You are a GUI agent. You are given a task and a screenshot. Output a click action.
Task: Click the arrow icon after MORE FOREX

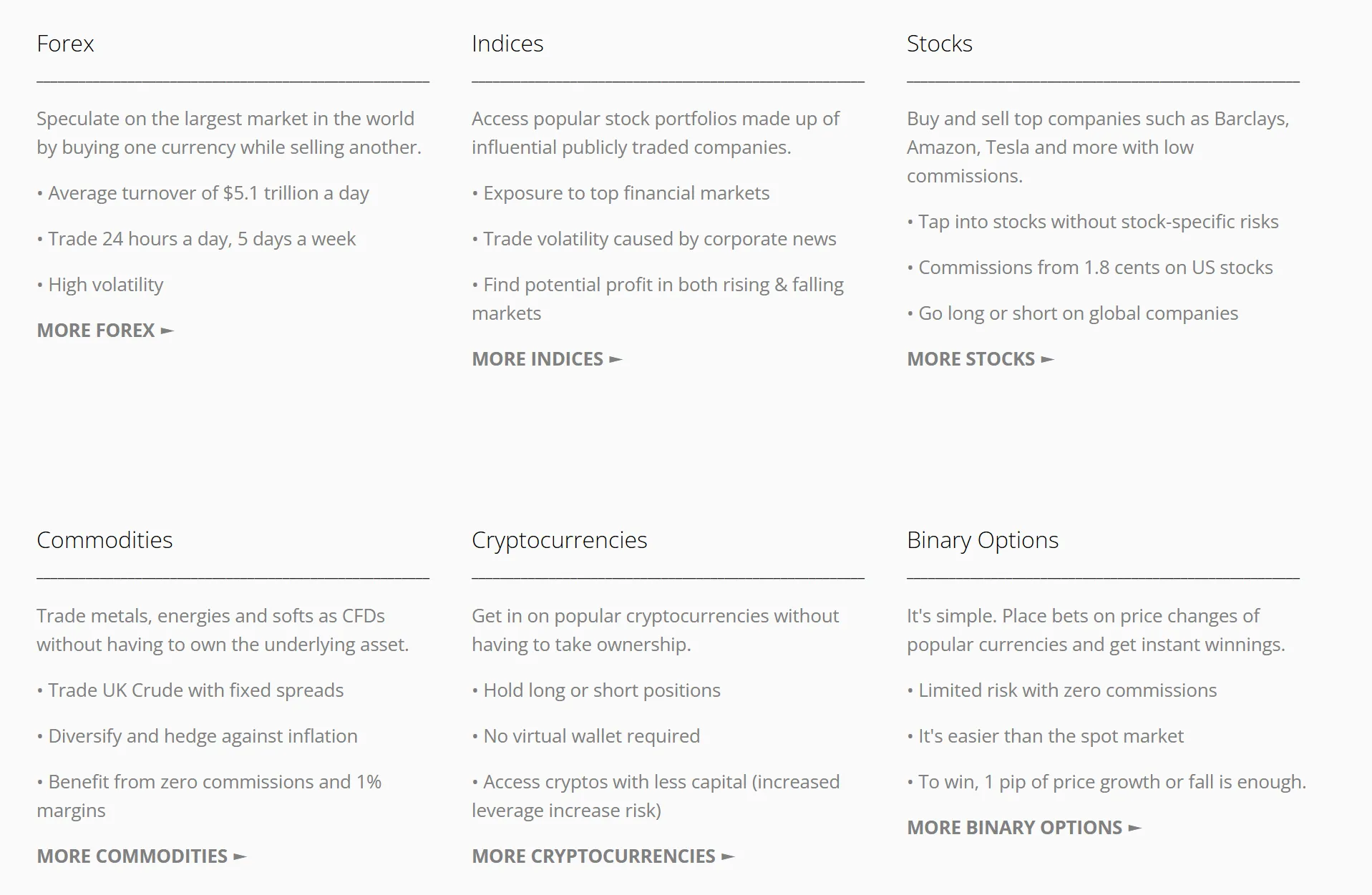pyautogui.click(x=167, y=331)
